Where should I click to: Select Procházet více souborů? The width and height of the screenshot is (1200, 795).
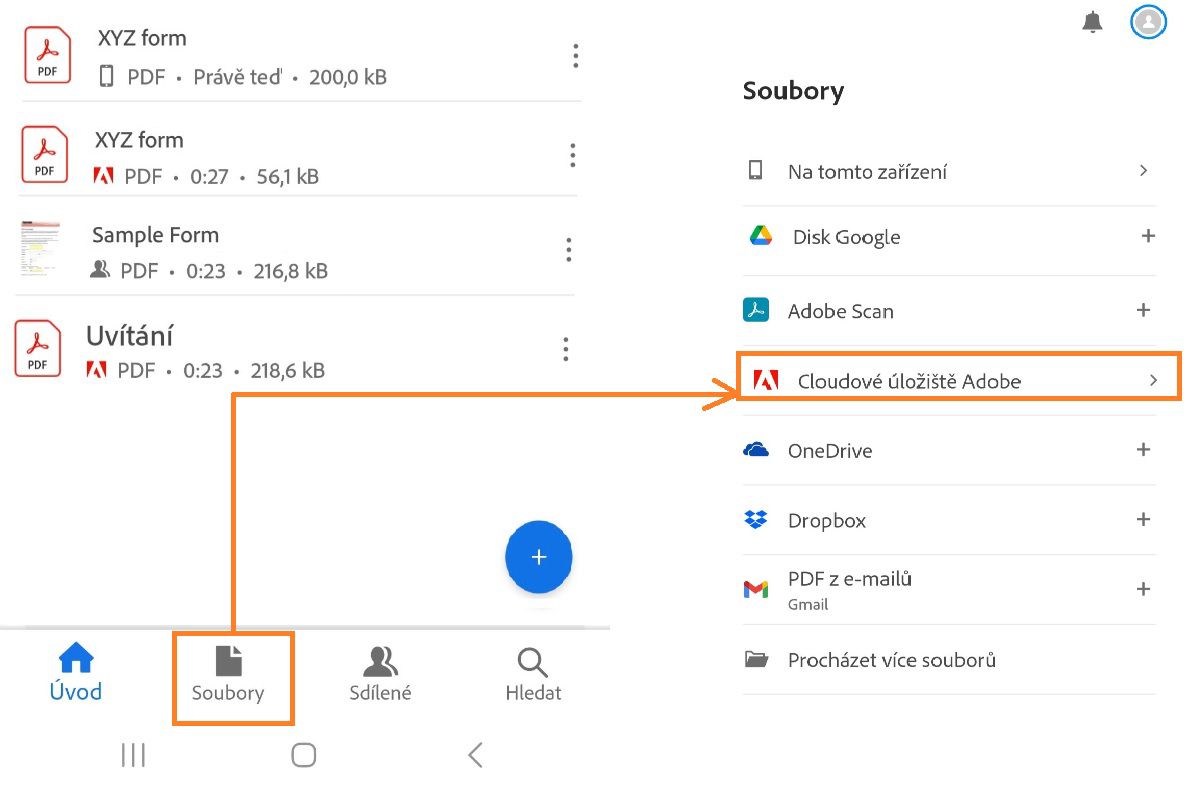892,660
